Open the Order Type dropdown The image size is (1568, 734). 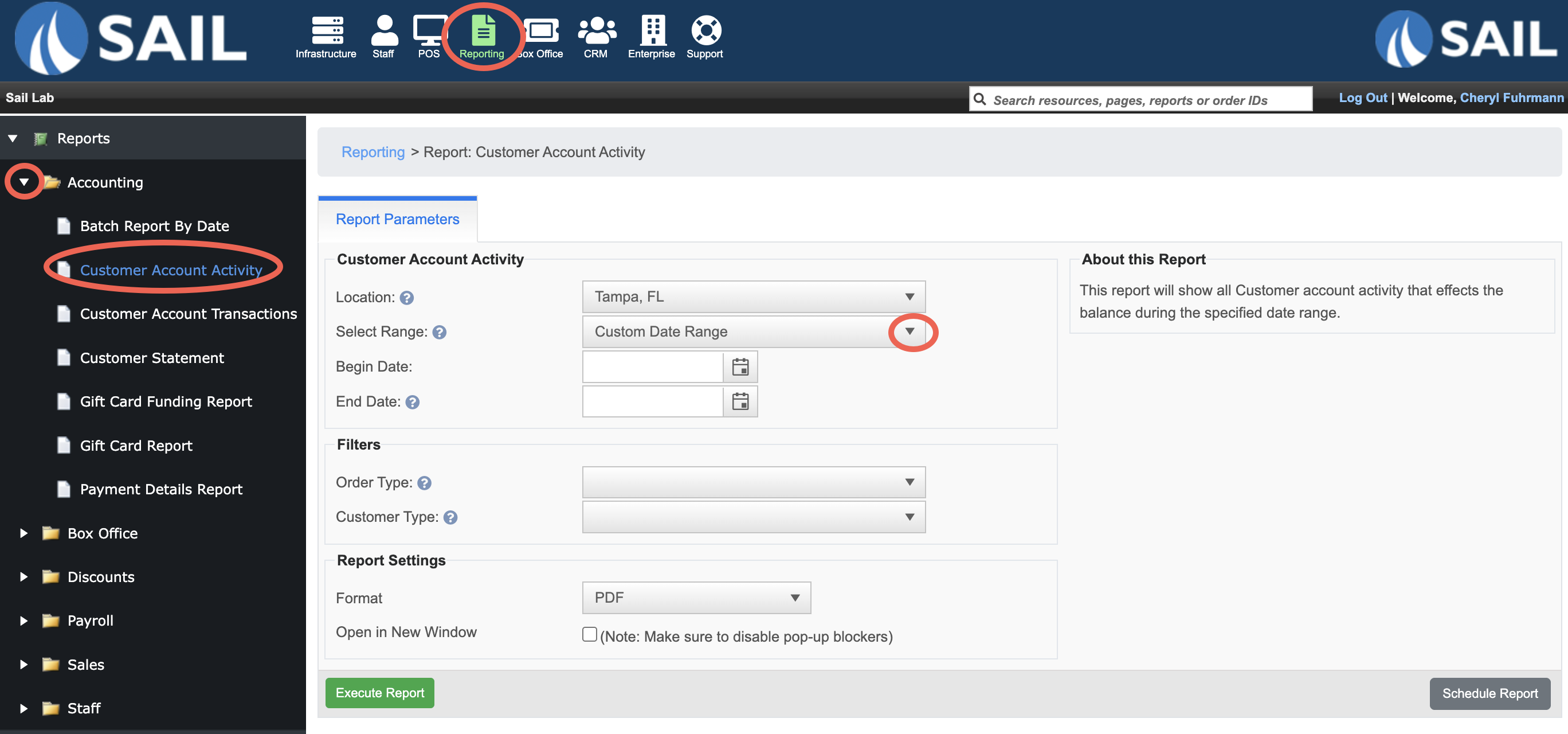(753, 482)
